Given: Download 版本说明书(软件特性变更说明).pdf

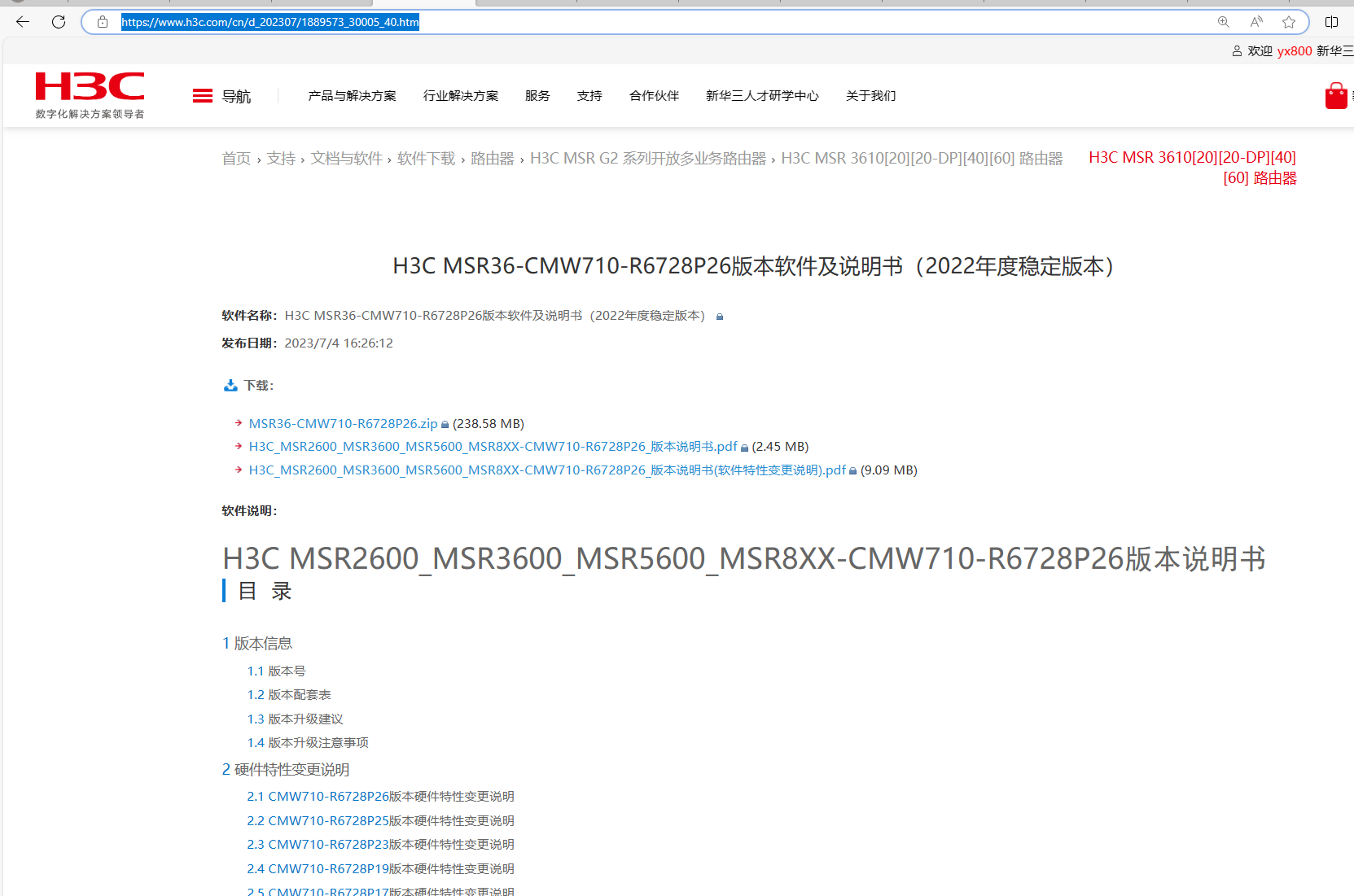Looking at the screenshot, I should [547, 470].
